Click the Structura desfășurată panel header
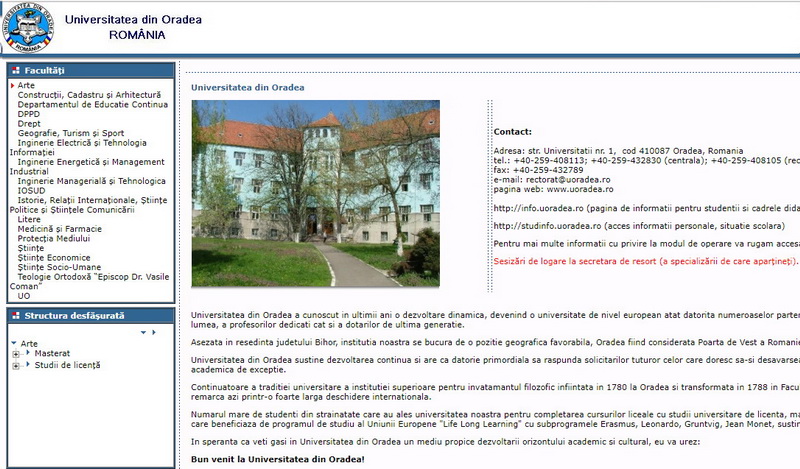This screenshot has width=800, height=469. 91,315
